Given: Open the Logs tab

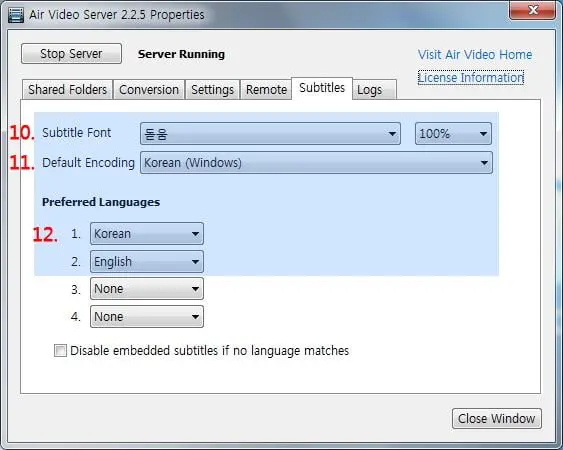Looking at the screenshot, I should pos(374,89).
